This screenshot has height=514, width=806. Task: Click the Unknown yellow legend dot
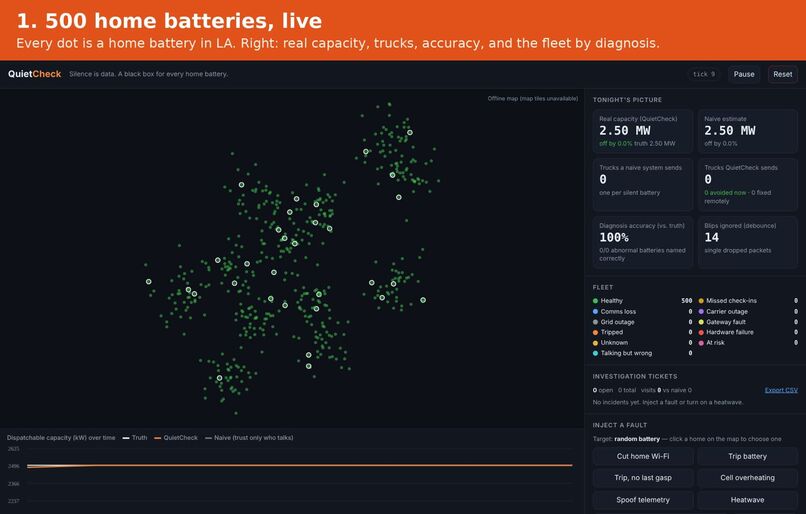pos(595,343)
